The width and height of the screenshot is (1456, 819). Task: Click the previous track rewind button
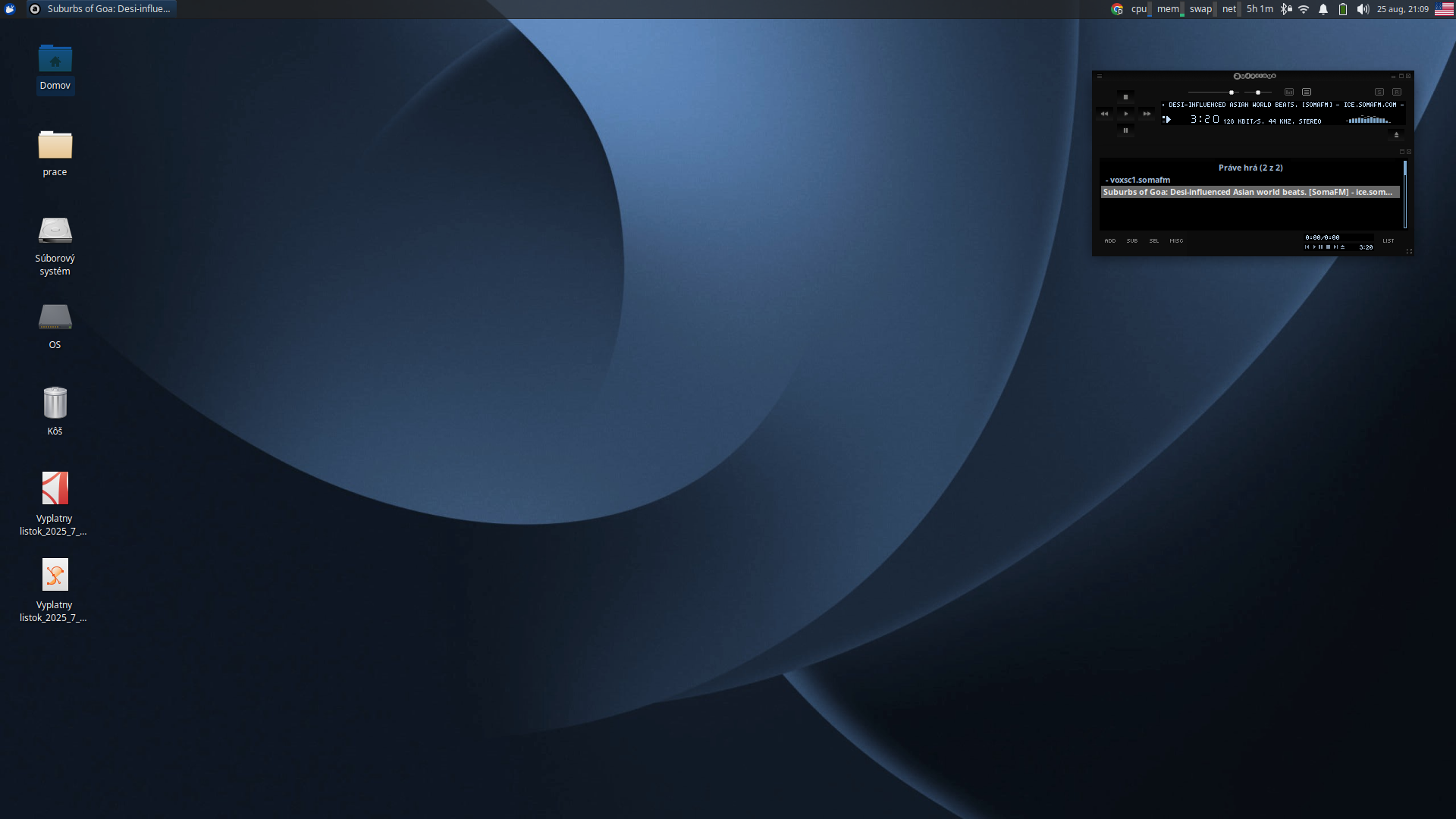click(x=1104, y=114)
